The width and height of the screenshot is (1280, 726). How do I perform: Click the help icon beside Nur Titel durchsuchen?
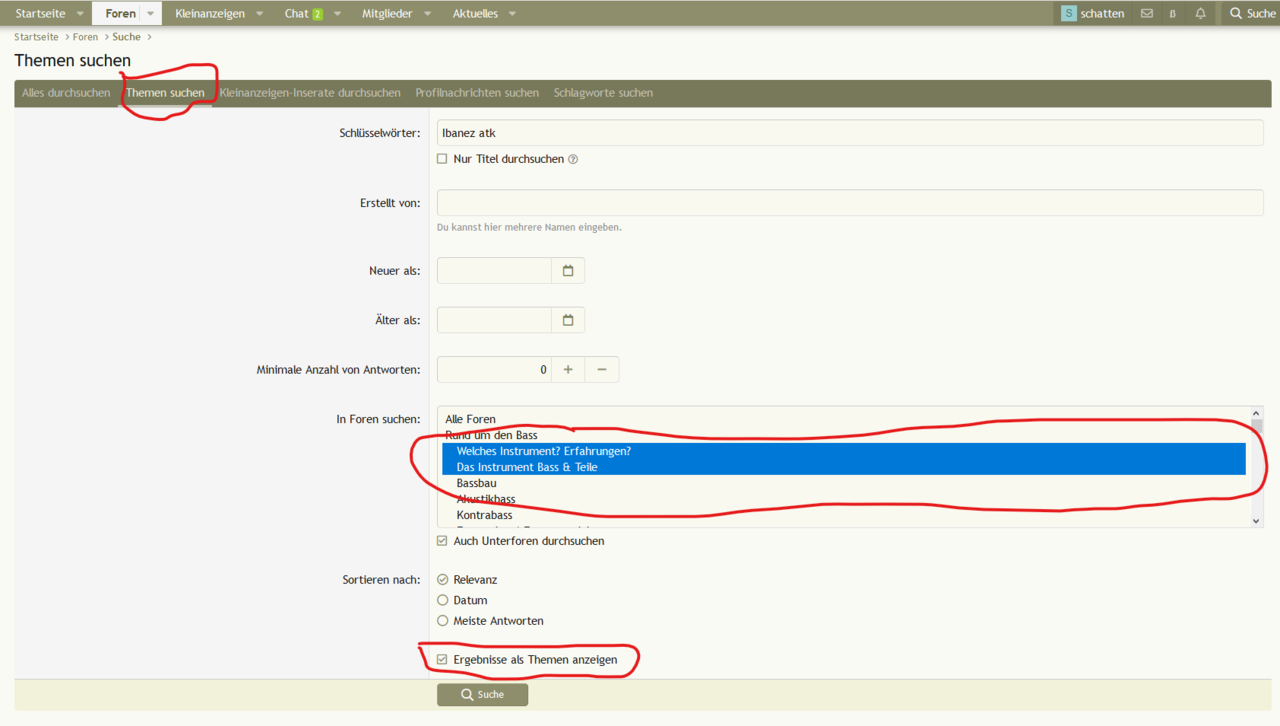coord(573,160)
